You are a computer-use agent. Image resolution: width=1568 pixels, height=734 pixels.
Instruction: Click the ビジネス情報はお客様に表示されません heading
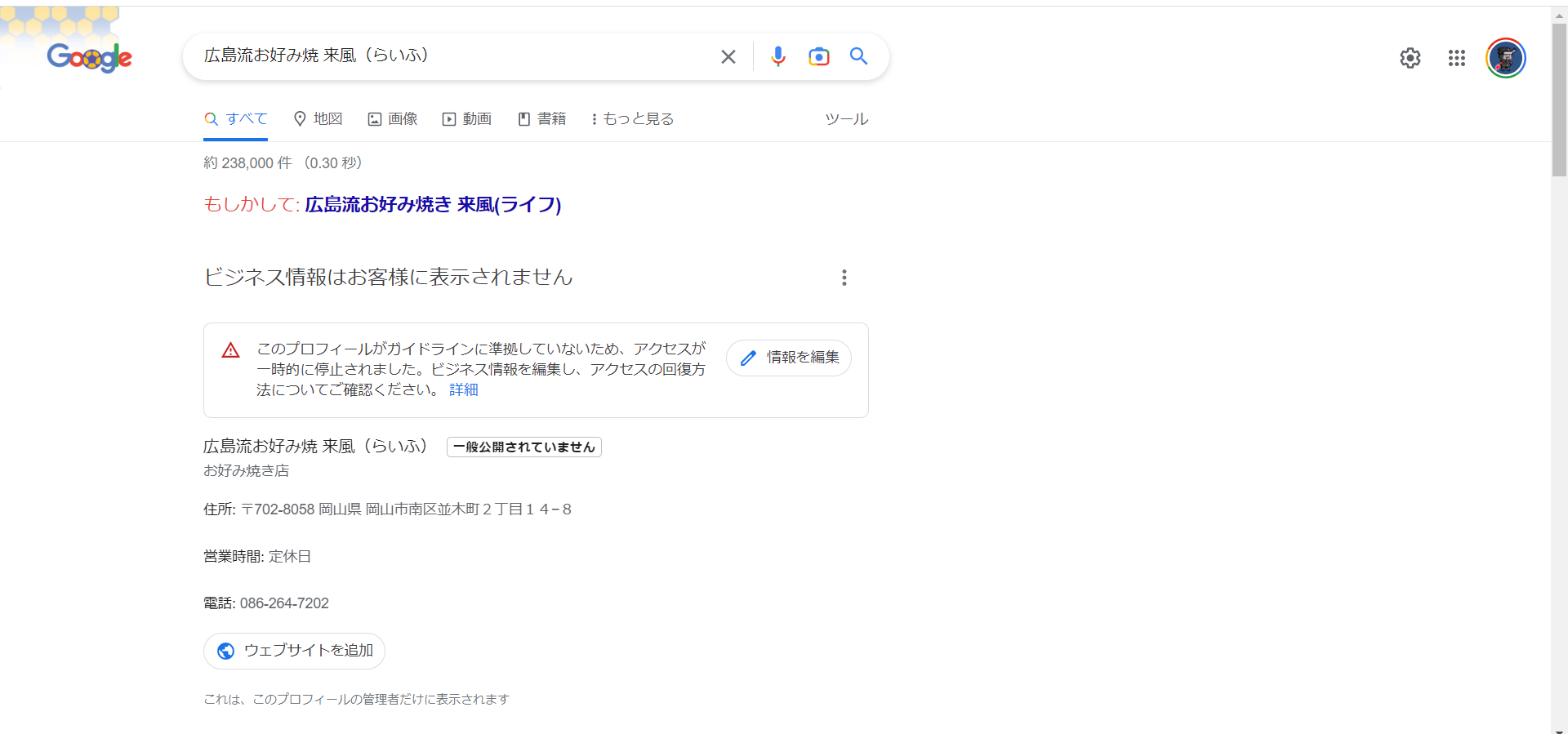(388, 278)
